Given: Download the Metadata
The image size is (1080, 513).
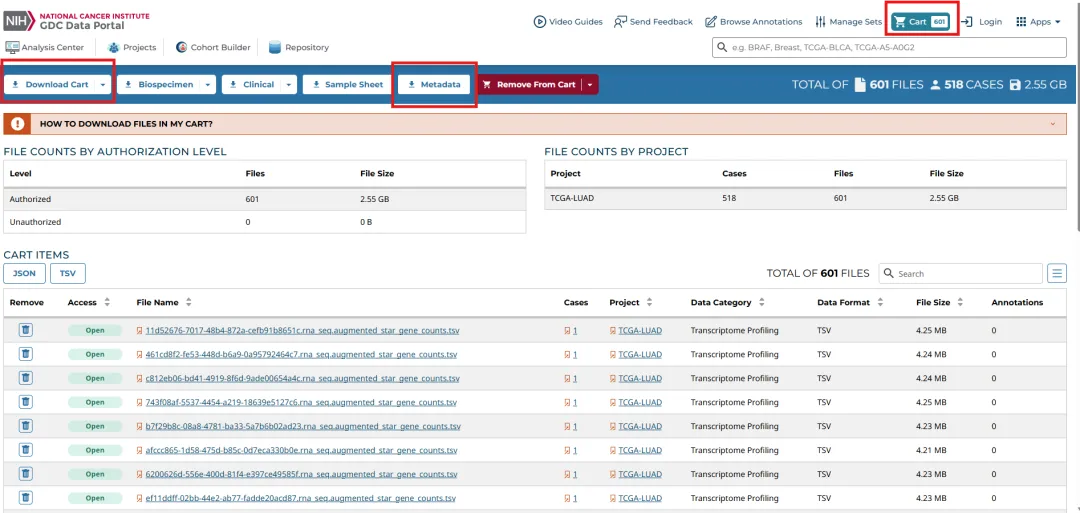Looking at the screenshot, I should [x=434, y=85].
